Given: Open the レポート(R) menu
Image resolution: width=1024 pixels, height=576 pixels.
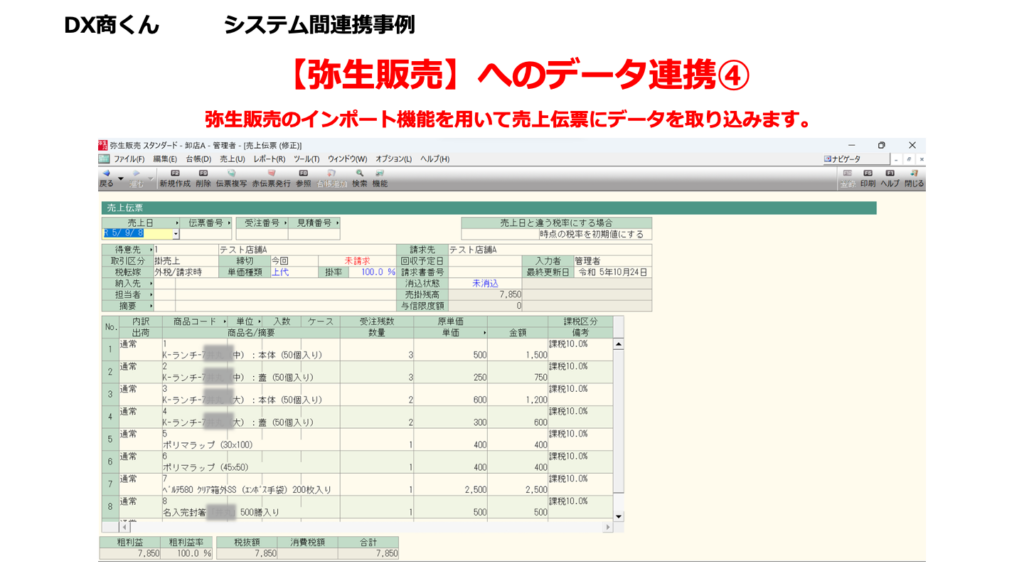Looking at the screenshot, I should pyautogui.click(x=270, y=159).
